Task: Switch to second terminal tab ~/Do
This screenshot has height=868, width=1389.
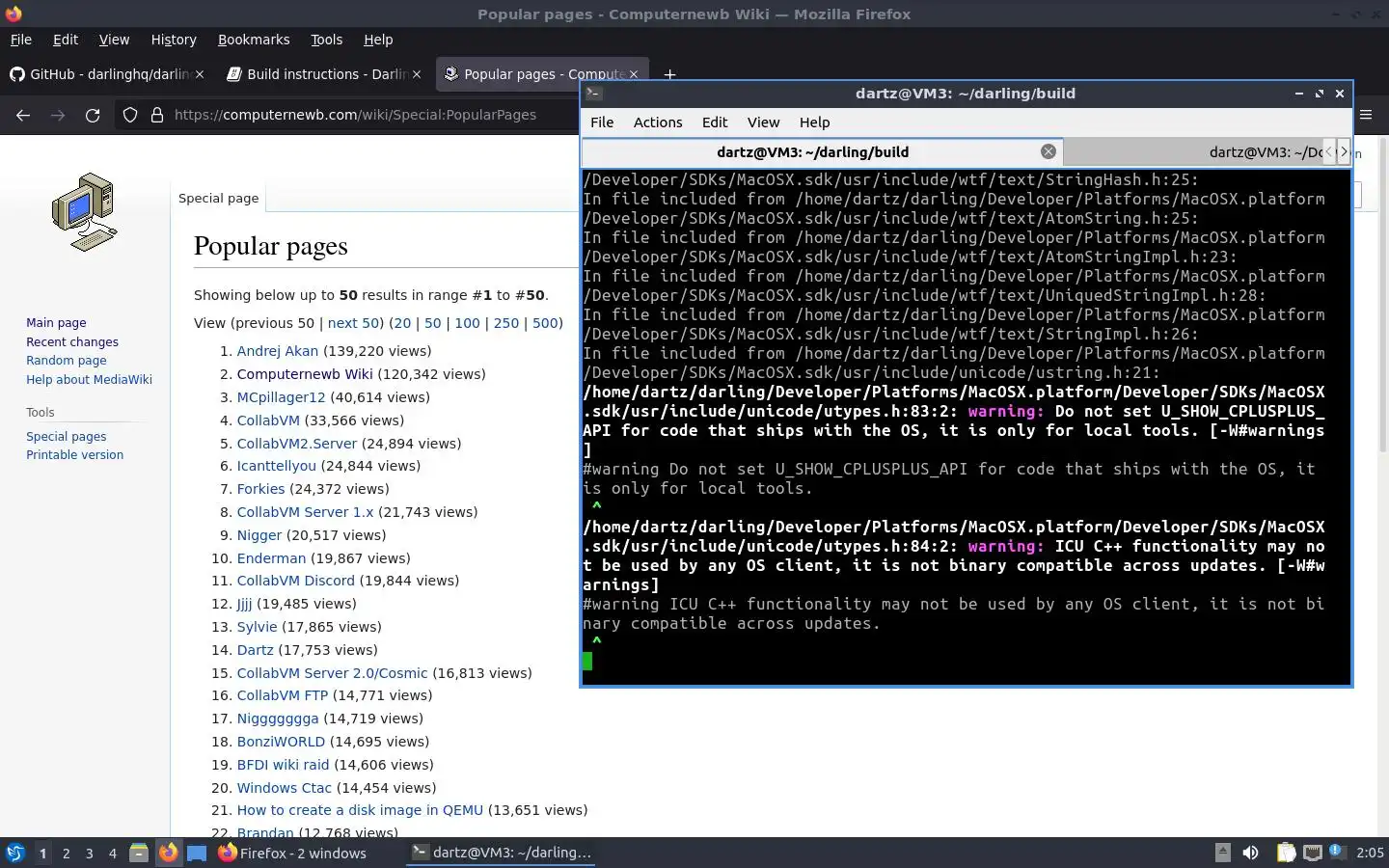Action: pos(1192,151)
